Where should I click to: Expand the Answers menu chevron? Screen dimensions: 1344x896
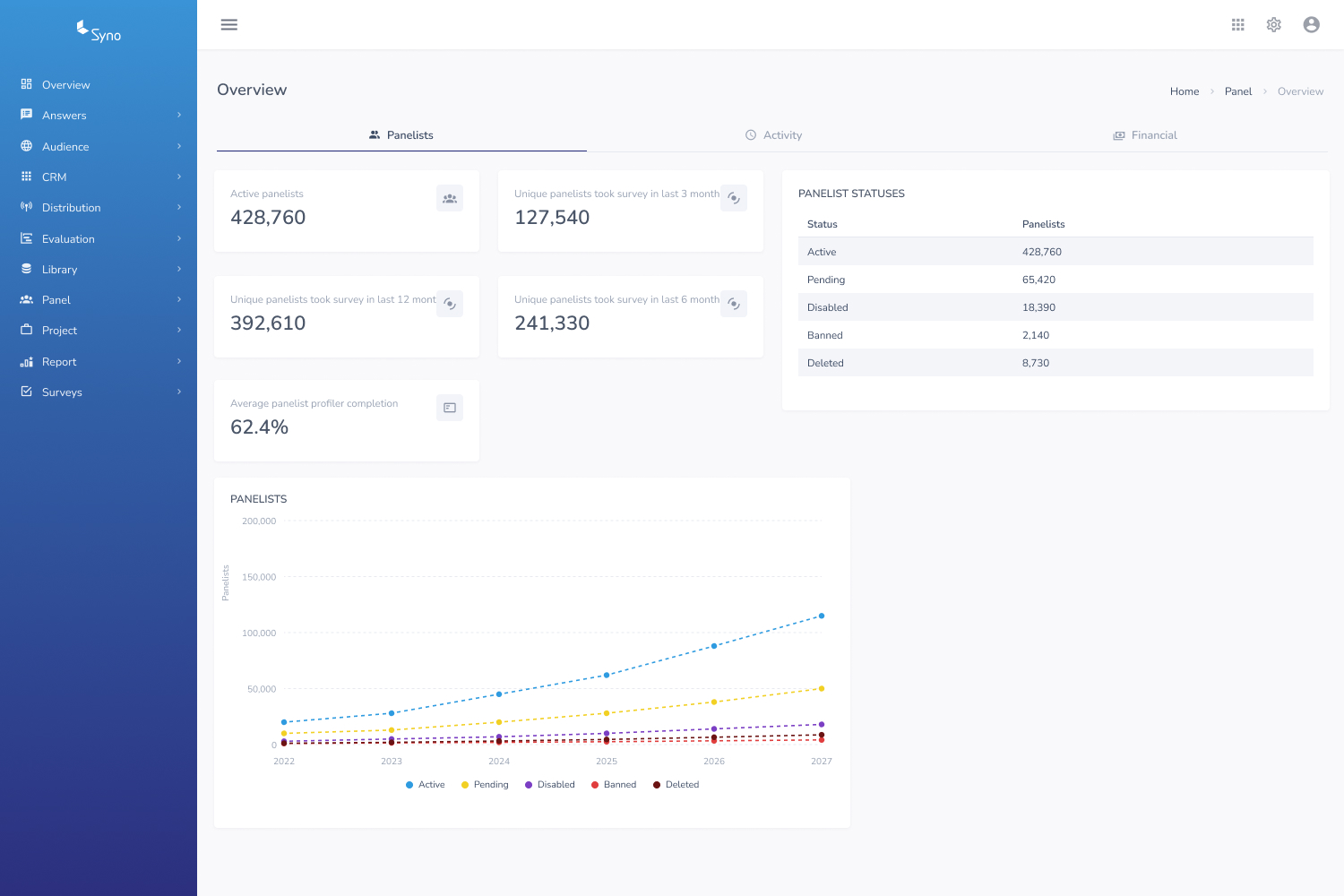pyautogui.click(x=179, y=115)
